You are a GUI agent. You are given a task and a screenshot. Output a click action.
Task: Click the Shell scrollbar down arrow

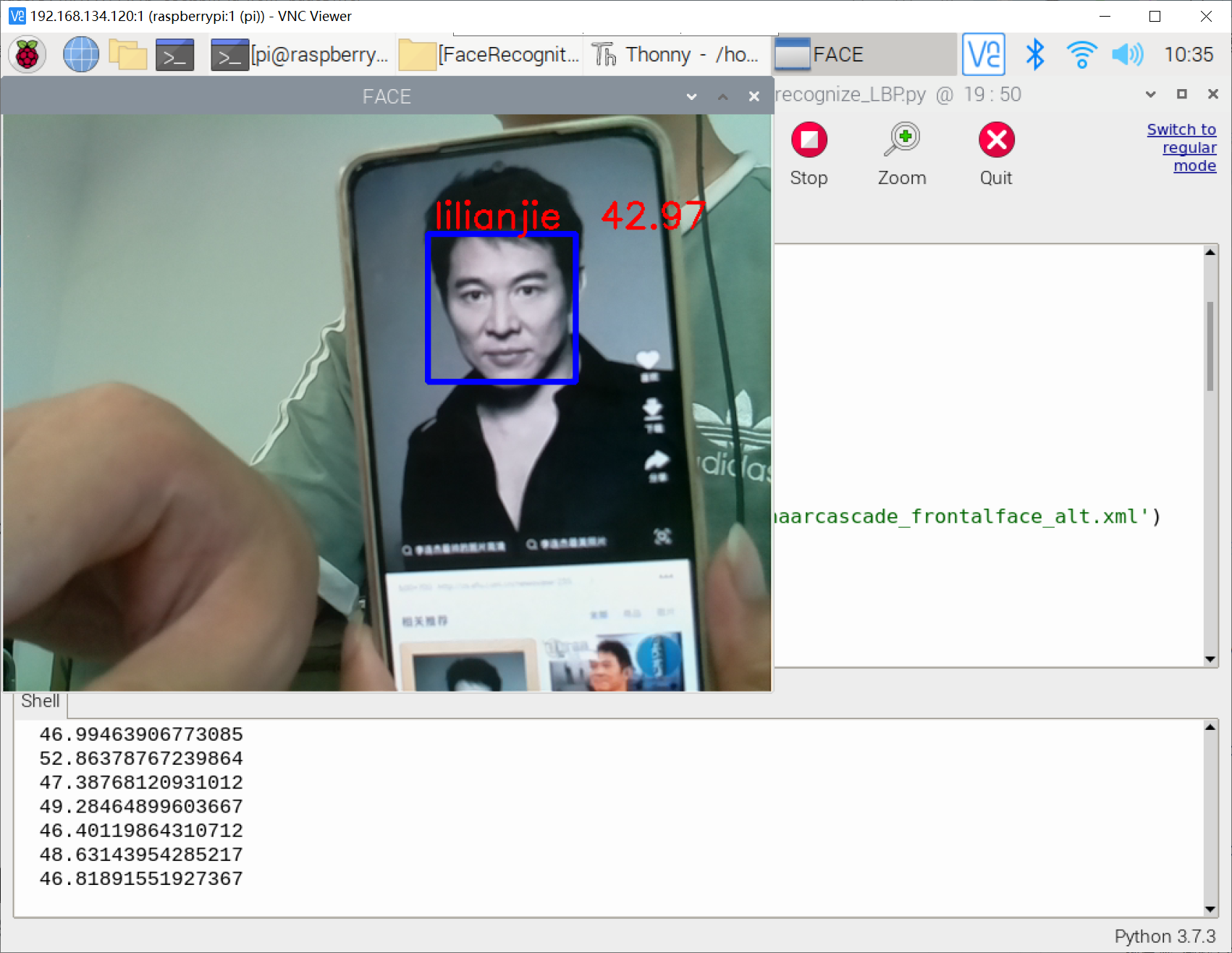1210,910
